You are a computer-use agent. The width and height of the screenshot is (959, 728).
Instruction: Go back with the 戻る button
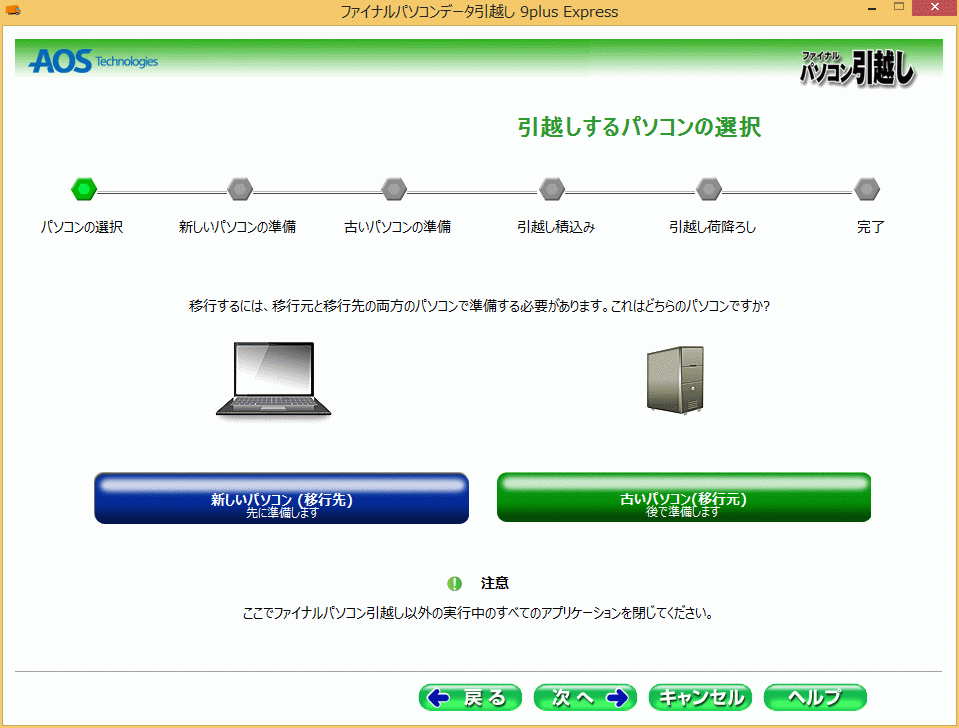pyautogui.click(x=470, y=697)
